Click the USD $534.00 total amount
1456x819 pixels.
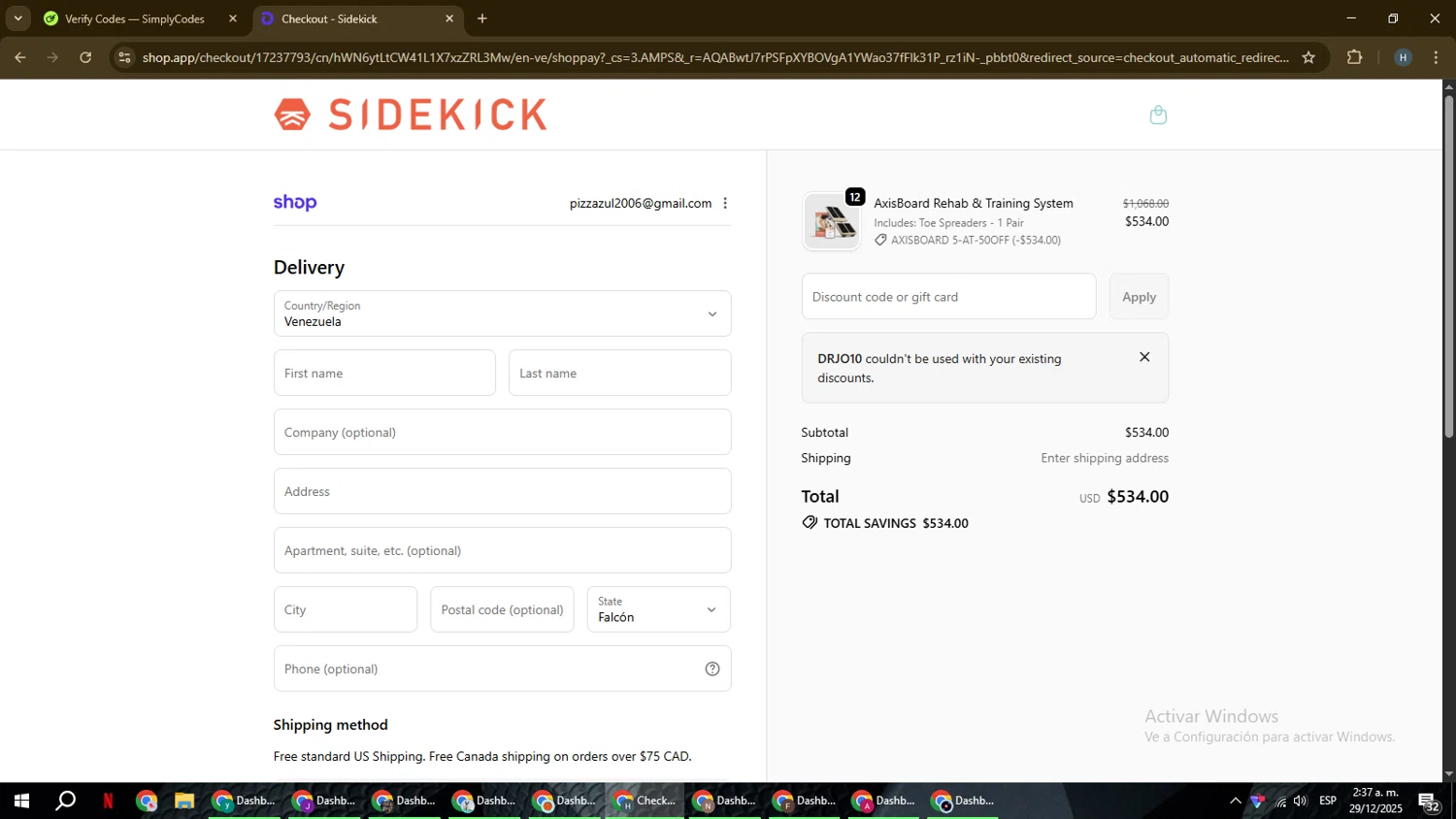pyautogui.click(x=1124, y=497)
